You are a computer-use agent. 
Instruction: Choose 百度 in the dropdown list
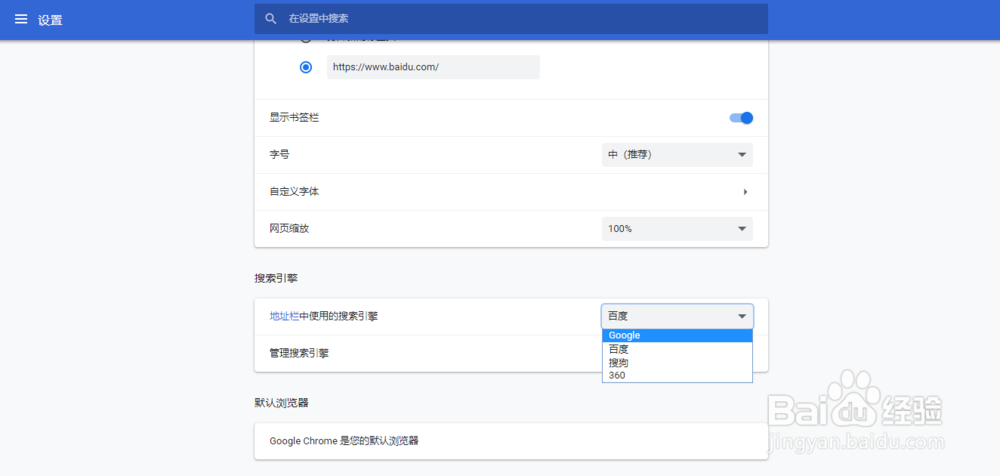pos(677,349)
